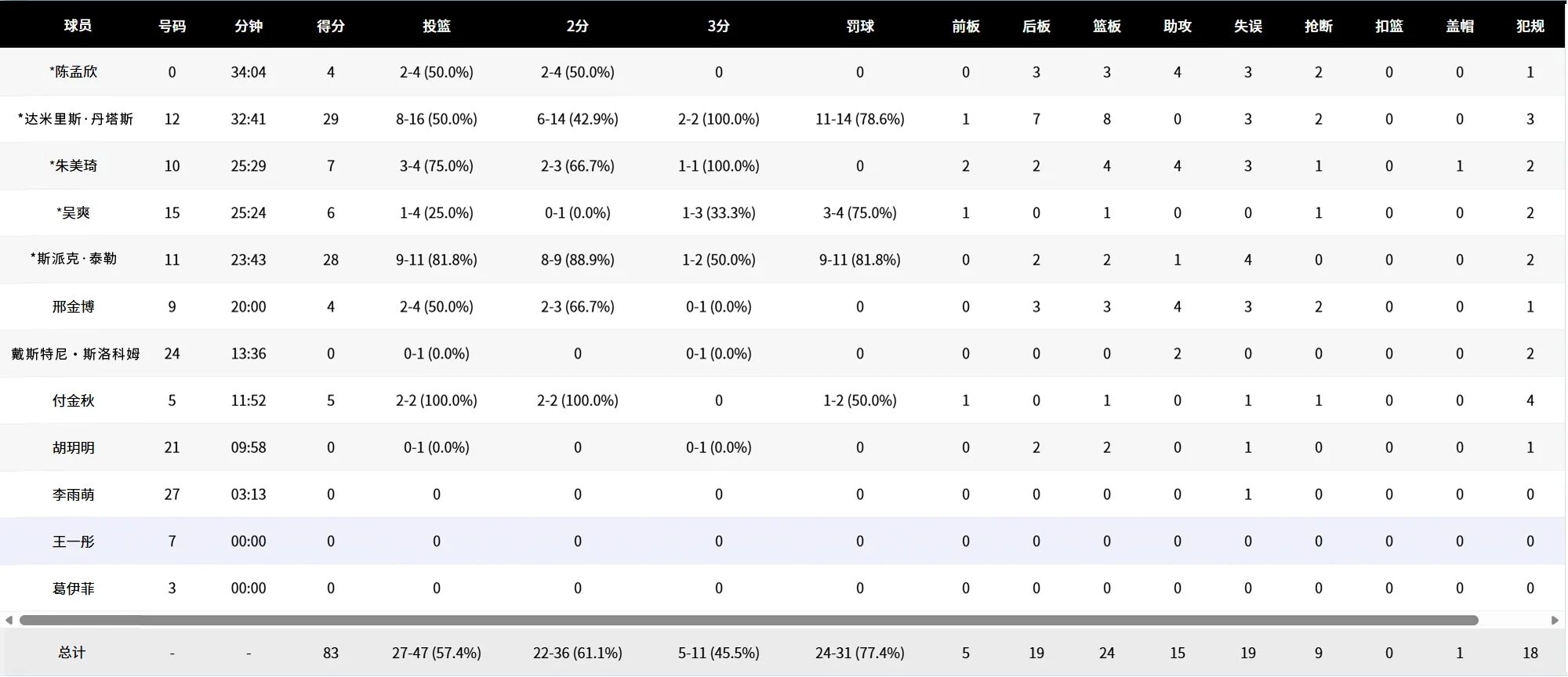Sort by the 得分 column header
The image size is (1568, 677).
(330, 26)
